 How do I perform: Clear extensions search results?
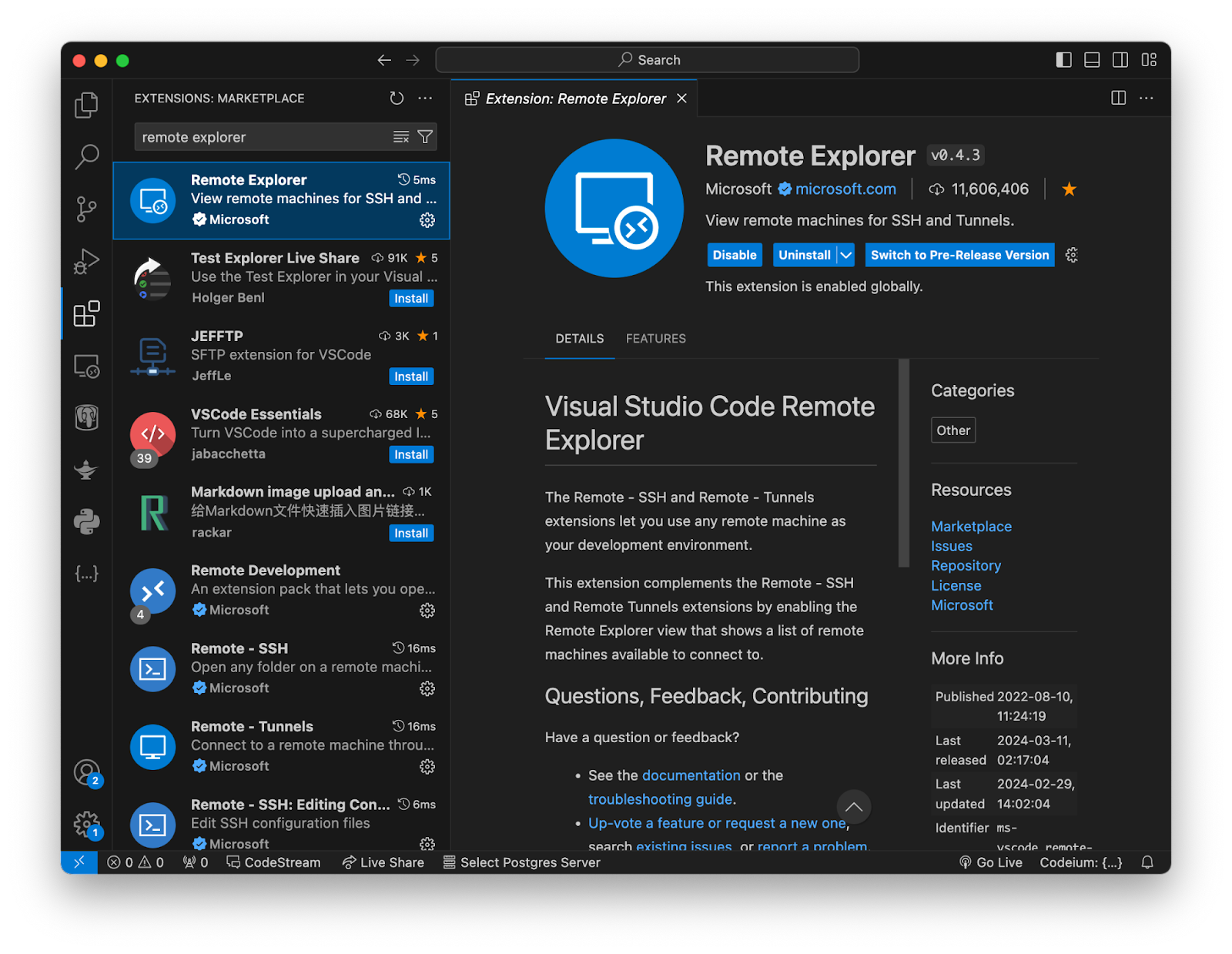tap(401, 137)
